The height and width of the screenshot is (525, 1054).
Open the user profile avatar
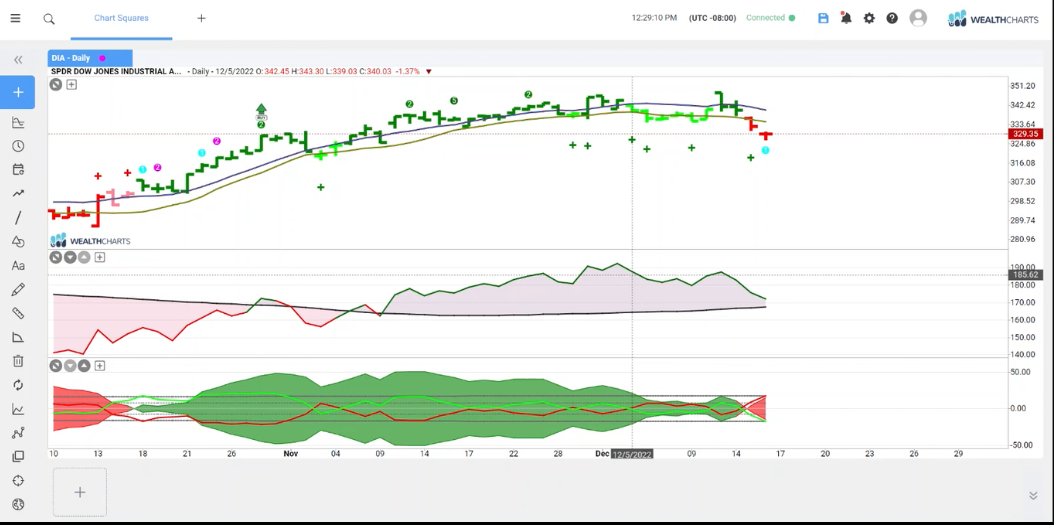click(918, 18)
